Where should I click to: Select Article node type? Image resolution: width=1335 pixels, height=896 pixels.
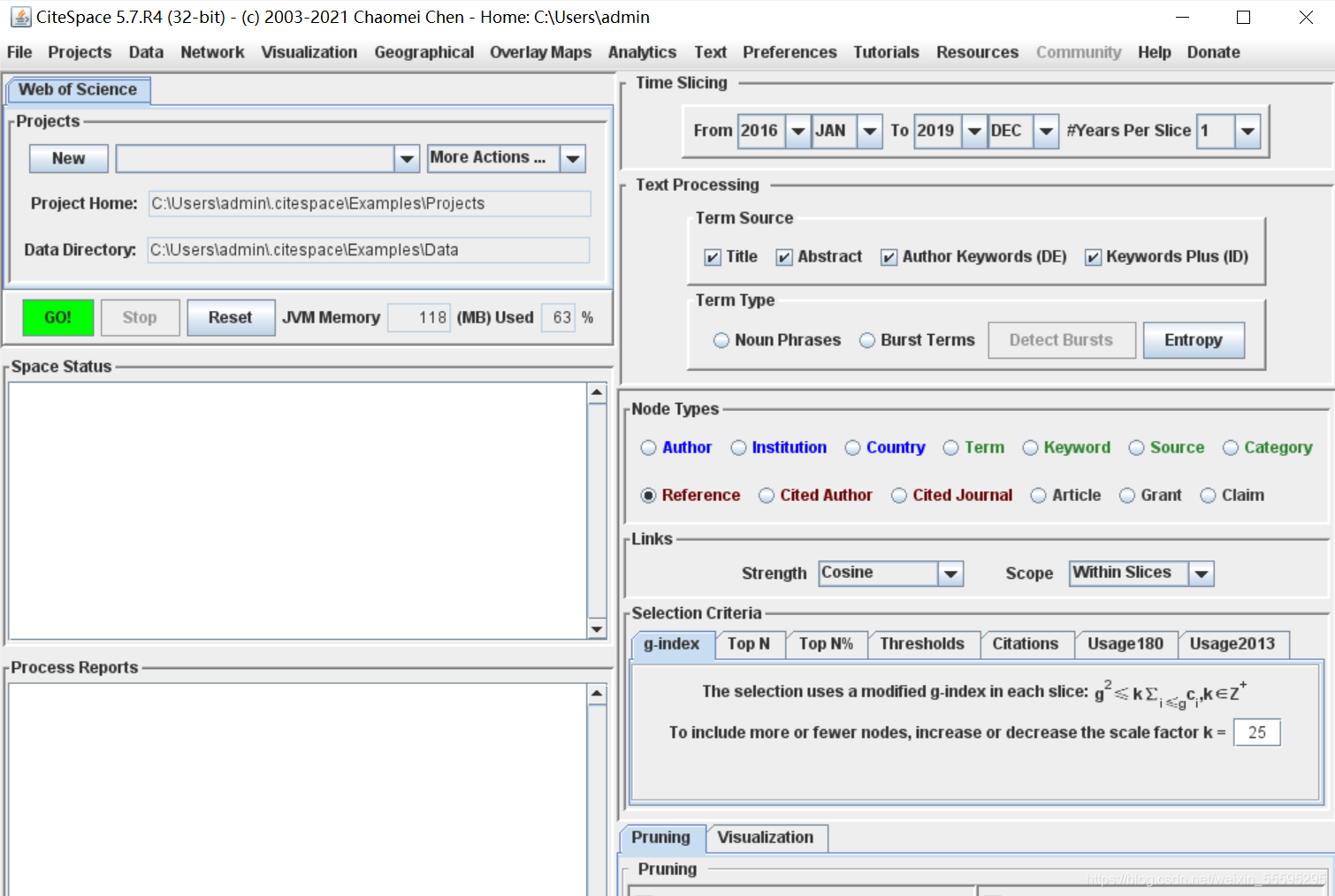pyautogui.click(x=1039, y=496)
